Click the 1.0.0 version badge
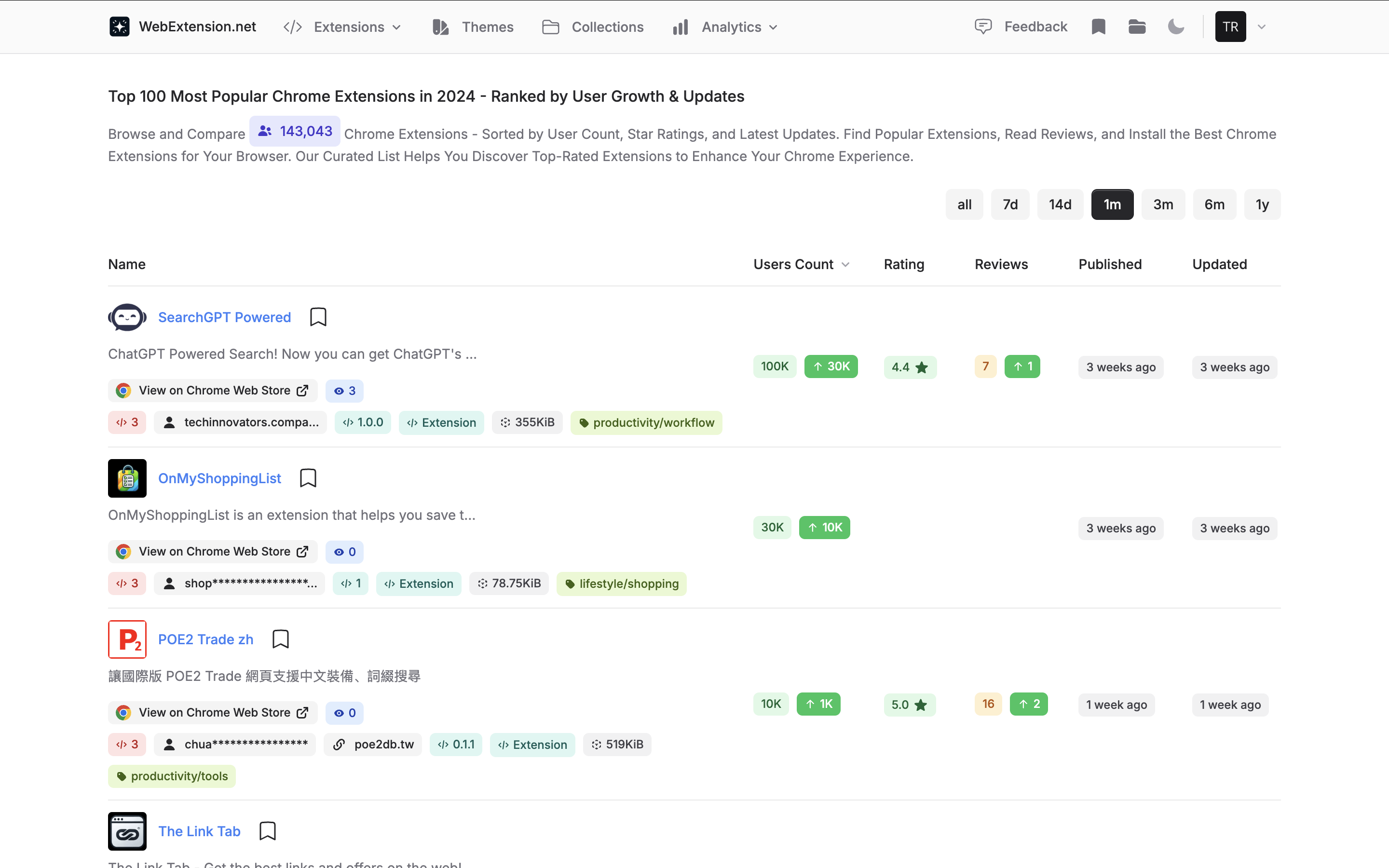This screenshot has height=868, width=1389. 363,422
